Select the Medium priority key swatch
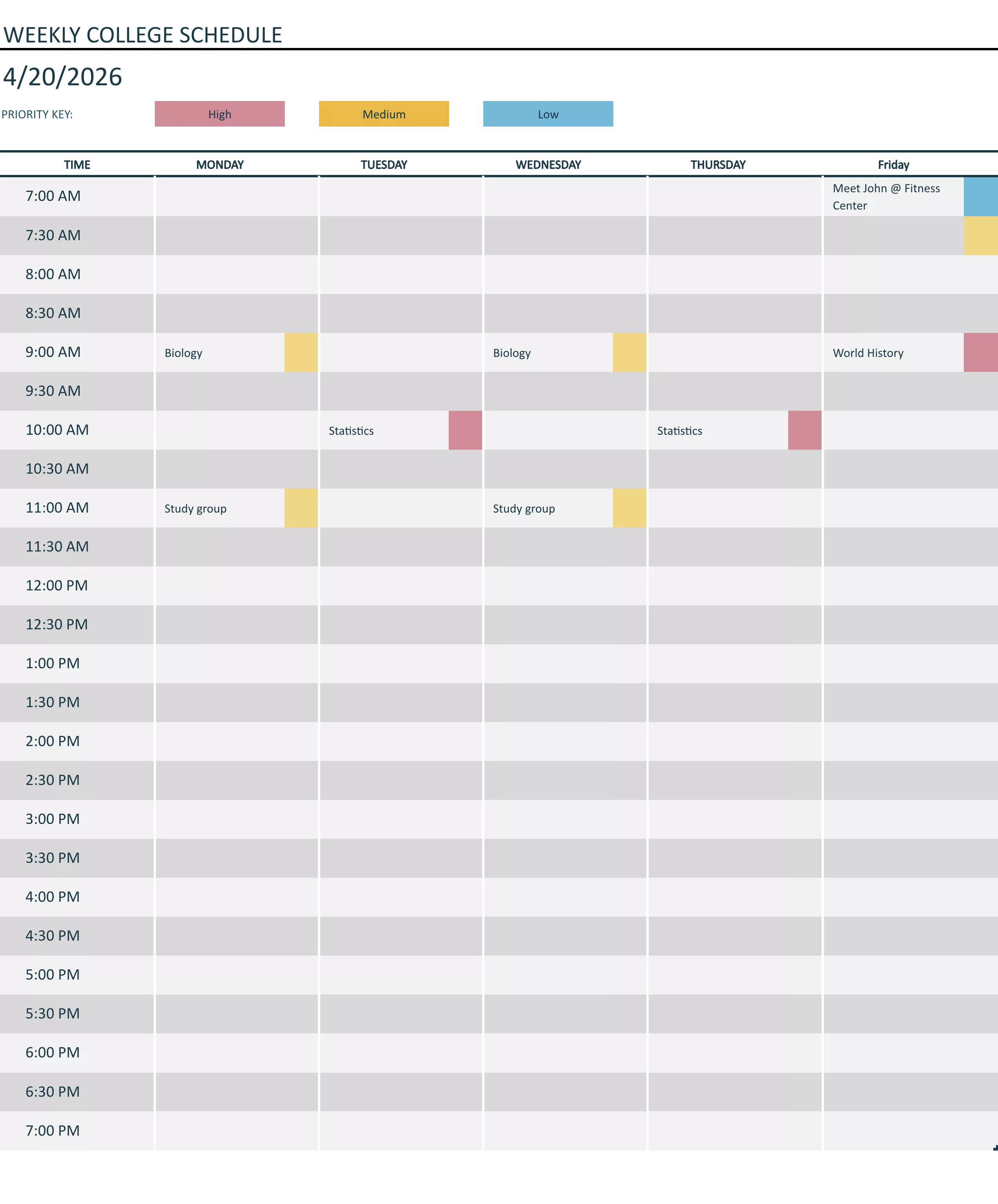998x1204 pixels. click(x=383, y=114)
